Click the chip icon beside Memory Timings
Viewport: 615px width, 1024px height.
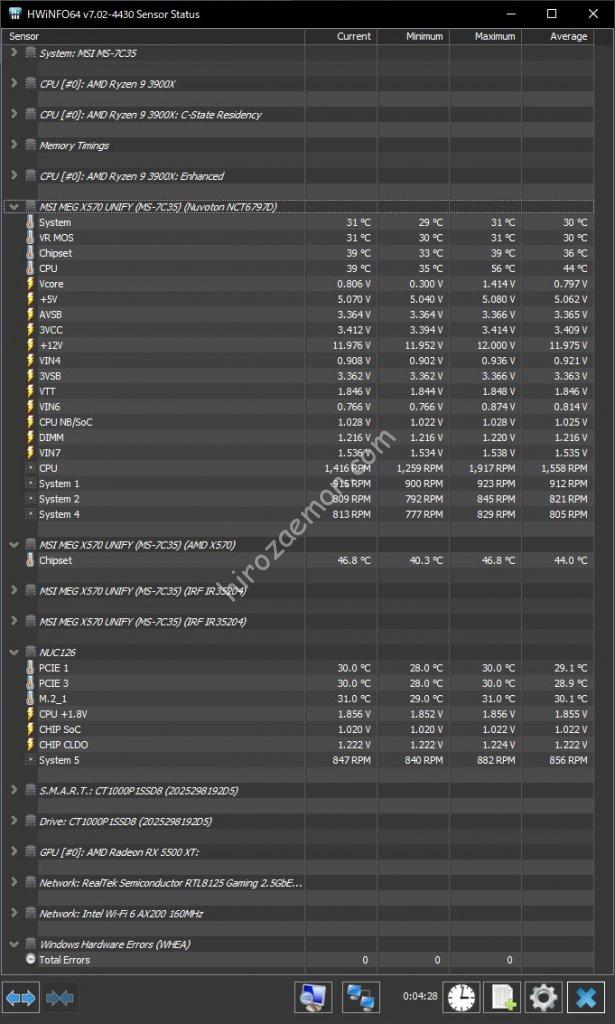click(30, 145)
